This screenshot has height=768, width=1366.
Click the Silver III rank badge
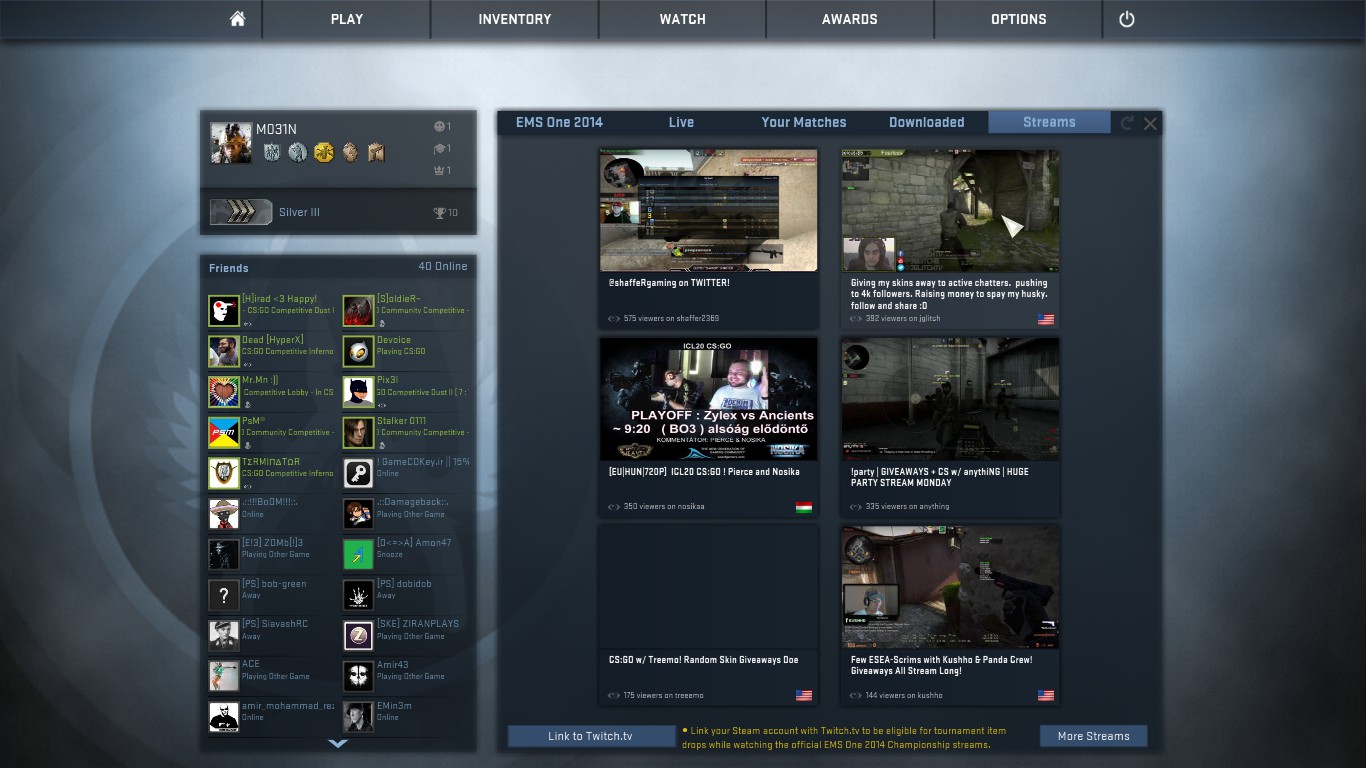point(241,212)
